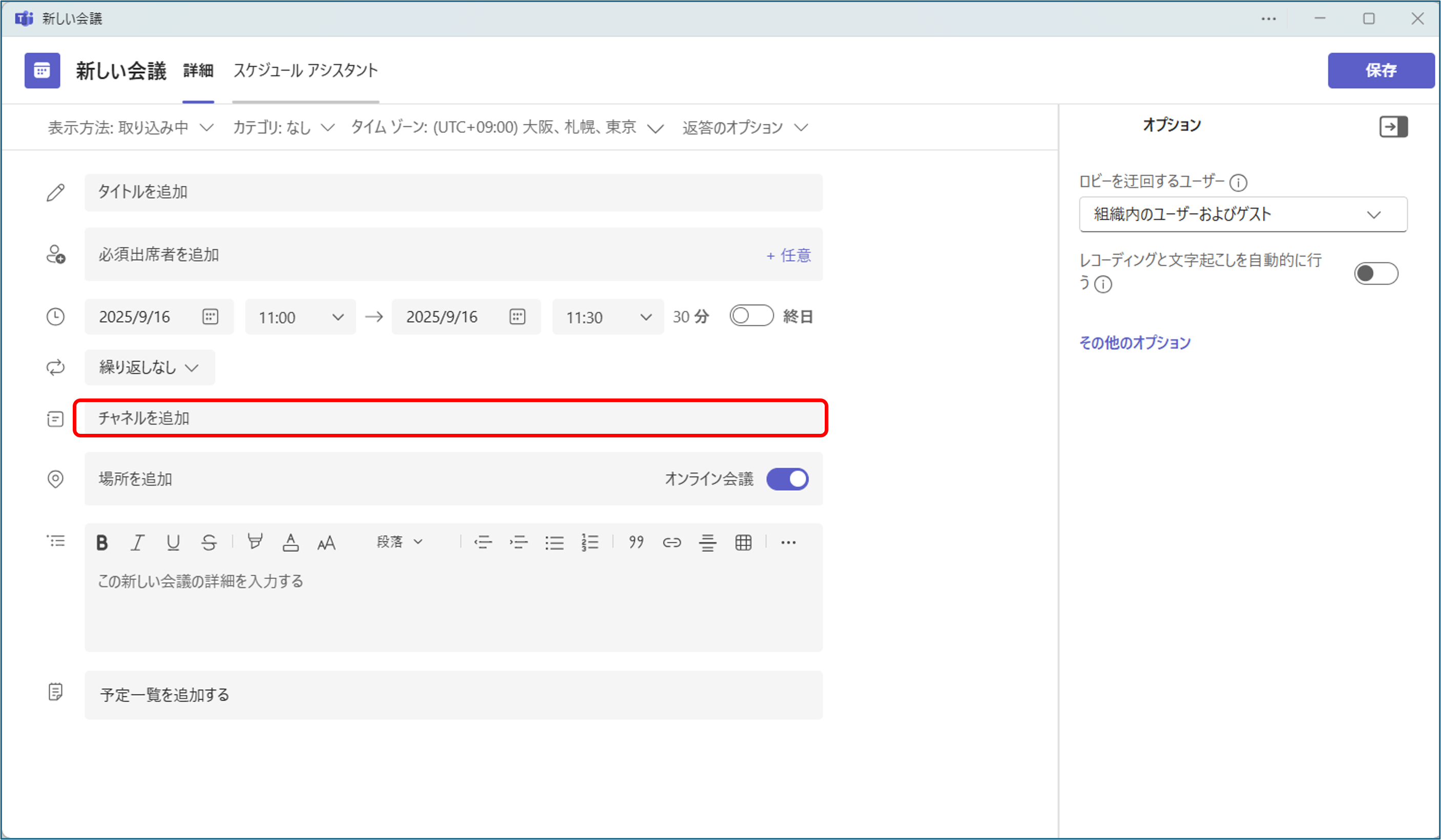Screen dimensions: 1441x840
Task: Open the 段落 paragraph style dropdown
Action: pyautogui.click(x=400, y=541)
